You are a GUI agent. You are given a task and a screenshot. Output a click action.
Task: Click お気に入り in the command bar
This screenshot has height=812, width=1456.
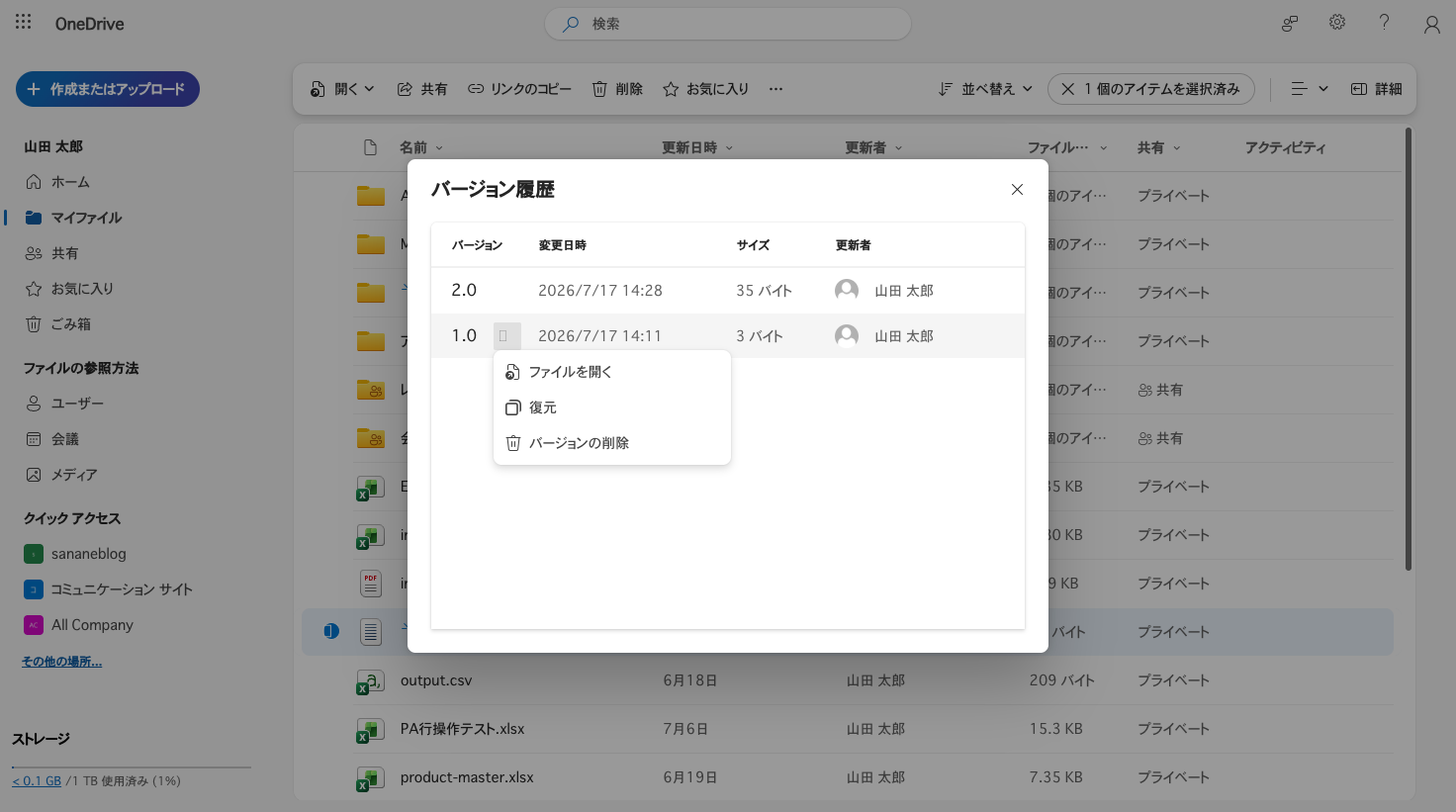[705, 89]
